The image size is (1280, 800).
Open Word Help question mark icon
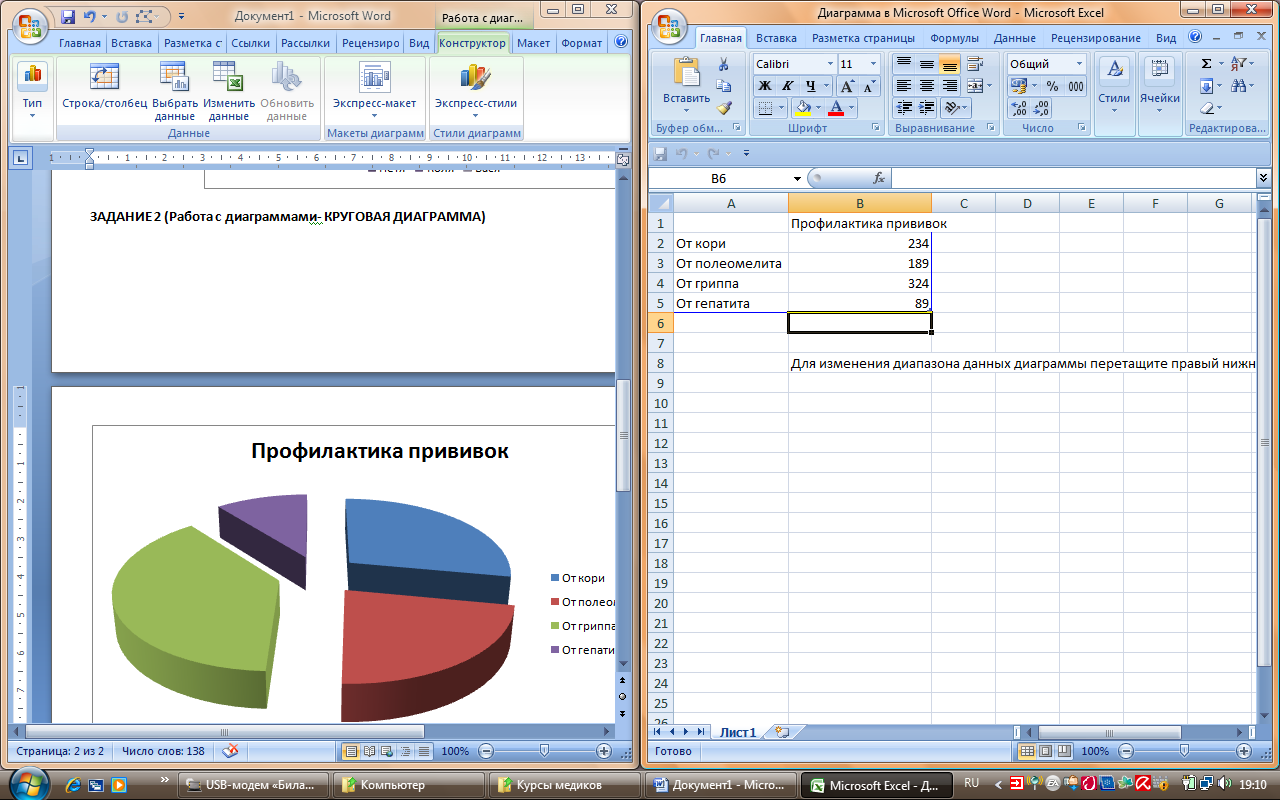[x=620, y=43]
